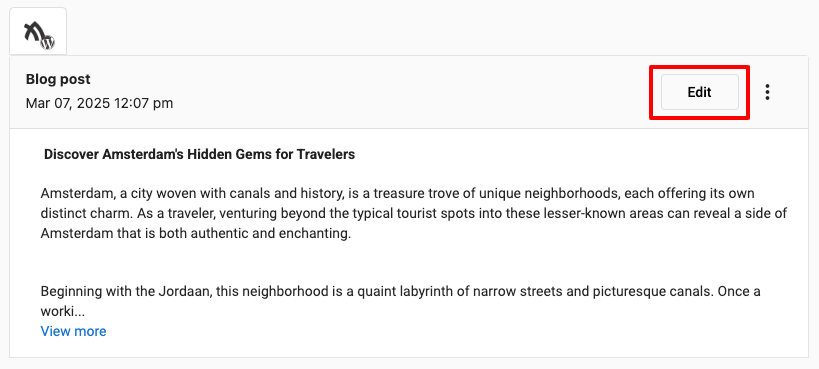Select the WordPress account tab icon
The height and width of the screenshot is (369, 819).
pyautogui.click(x=38, y=31)
